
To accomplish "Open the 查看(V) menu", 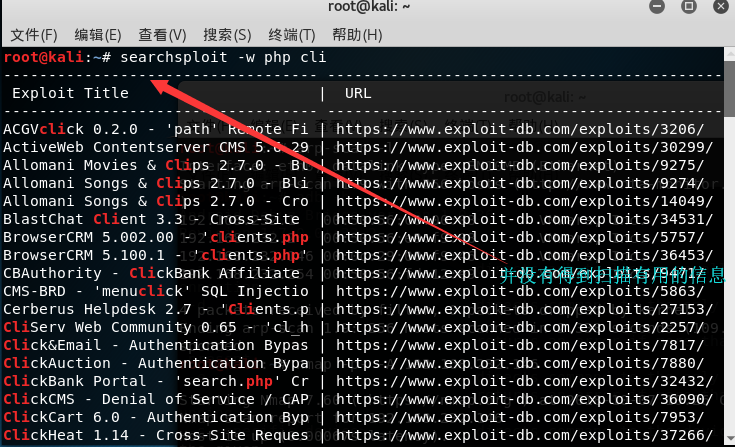I will point(162,35).
